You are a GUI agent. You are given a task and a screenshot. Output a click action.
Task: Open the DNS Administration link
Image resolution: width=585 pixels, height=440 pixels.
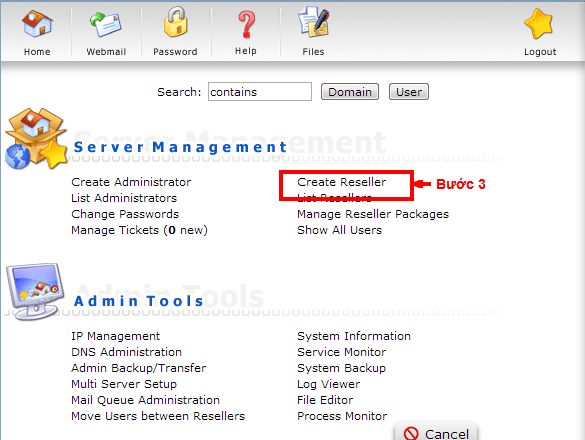coord(126,352)
